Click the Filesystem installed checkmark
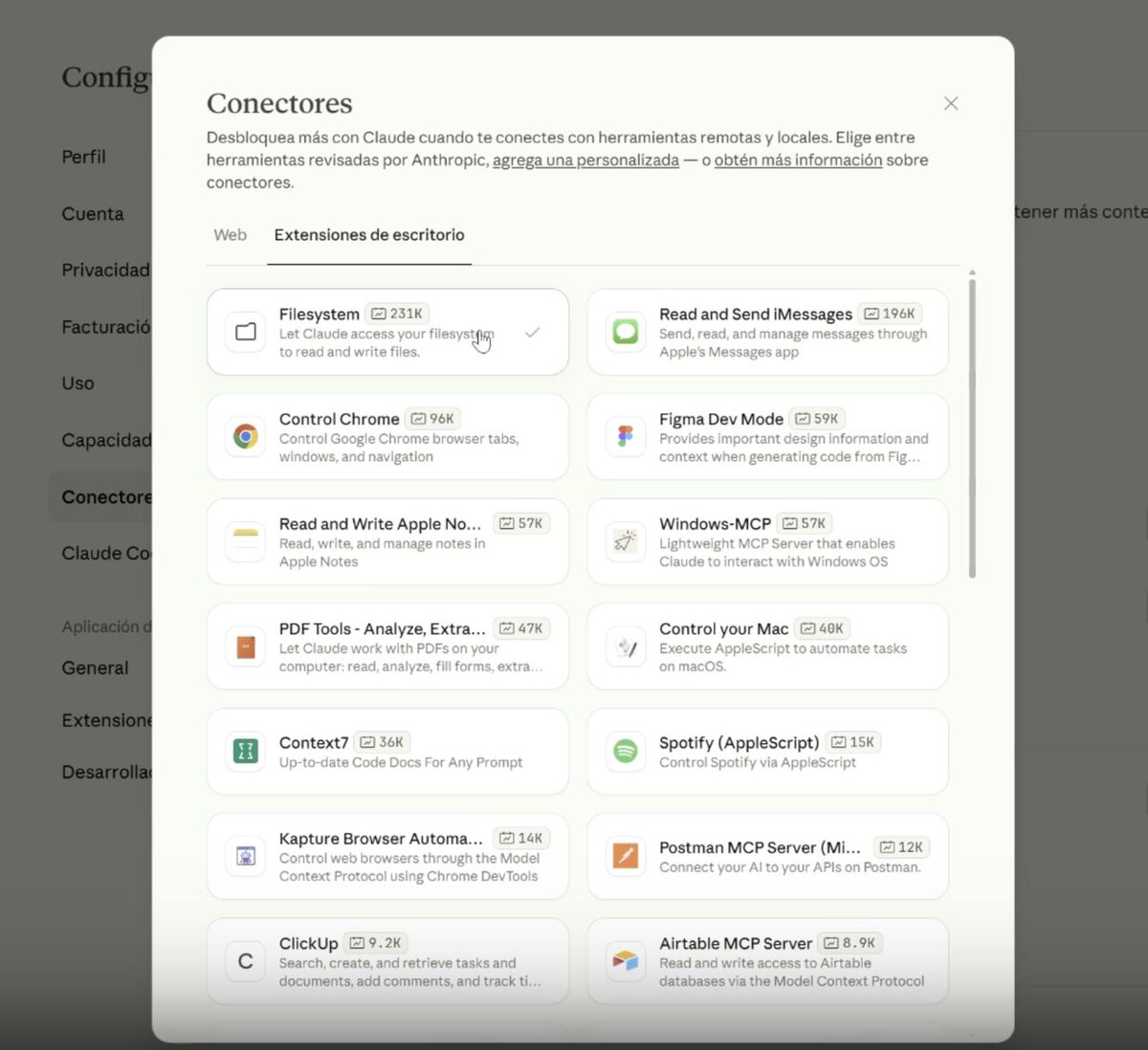This screenshot has width=1148, height=1050. 533,333
